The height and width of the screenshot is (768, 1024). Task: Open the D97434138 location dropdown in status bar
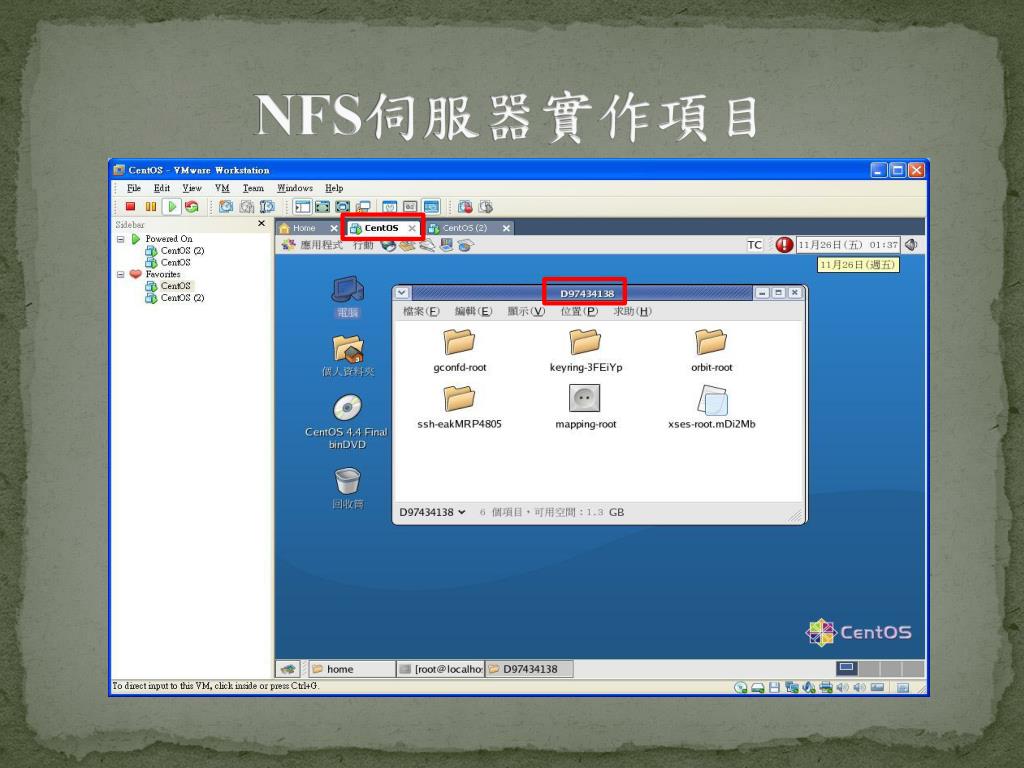(x=432, y=513)
